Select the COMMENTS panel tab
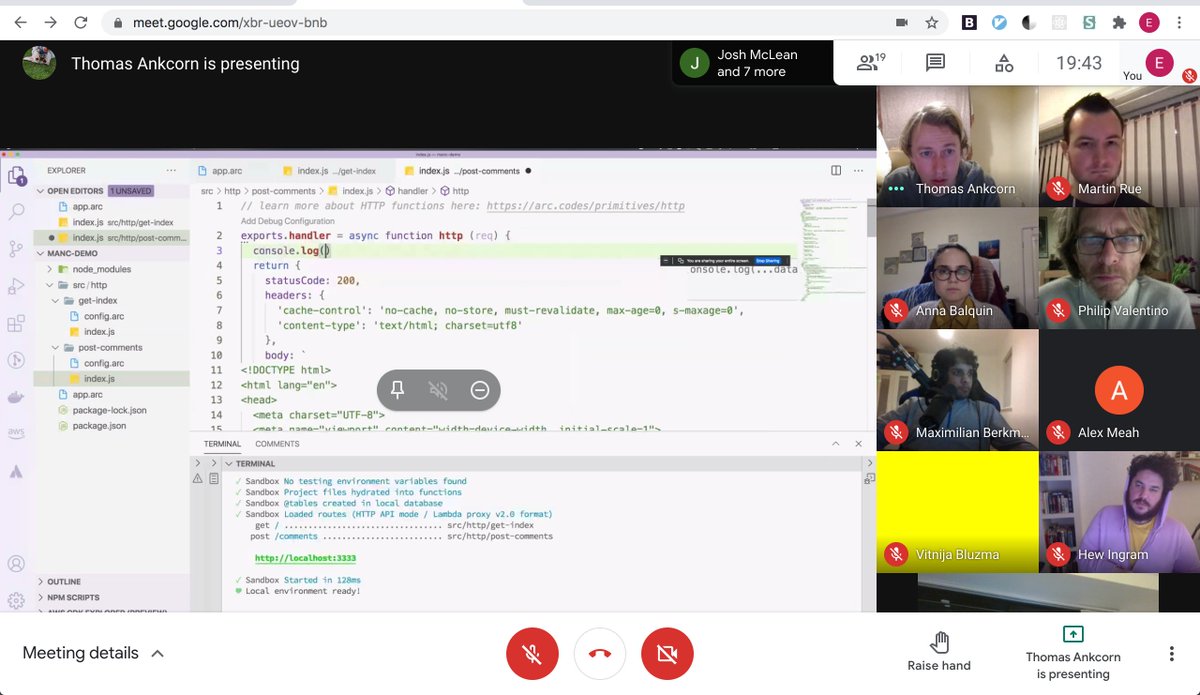The image size is (1200, 695). click(277, 444)
